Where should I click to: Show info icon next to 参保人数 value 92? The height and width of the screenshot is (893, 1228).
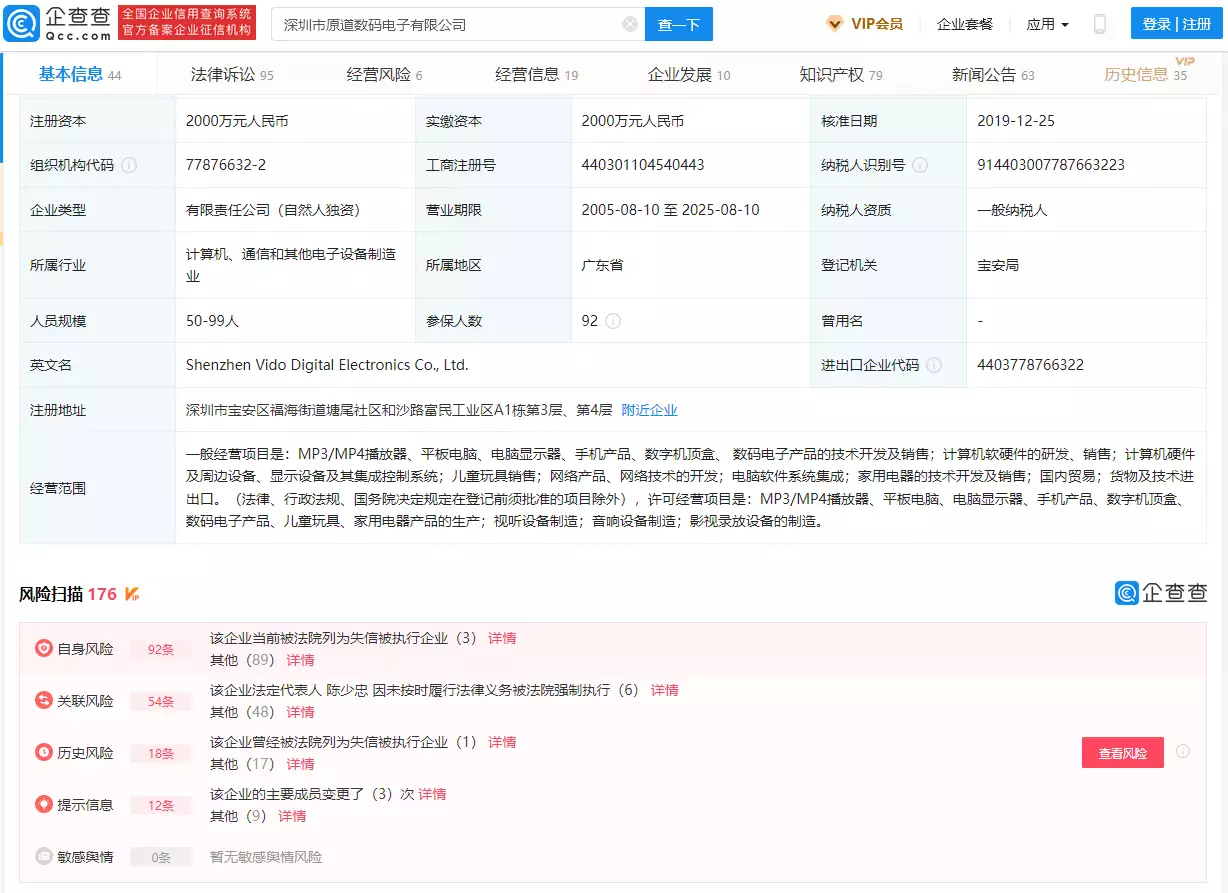click(x=613, y=321)
